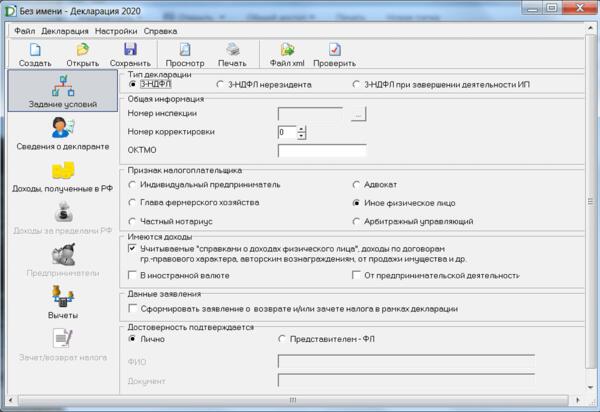Click the vertical scrollbar down arrow

click(x=590, y=388)
